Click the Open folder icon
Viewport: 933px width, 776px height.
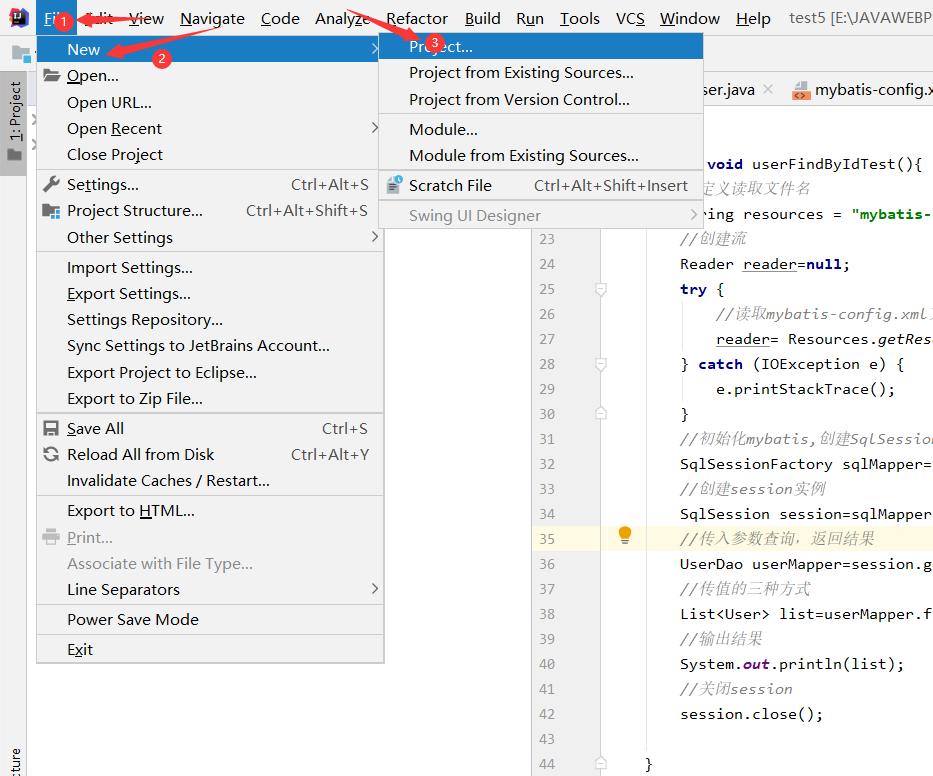click(52, 76)
